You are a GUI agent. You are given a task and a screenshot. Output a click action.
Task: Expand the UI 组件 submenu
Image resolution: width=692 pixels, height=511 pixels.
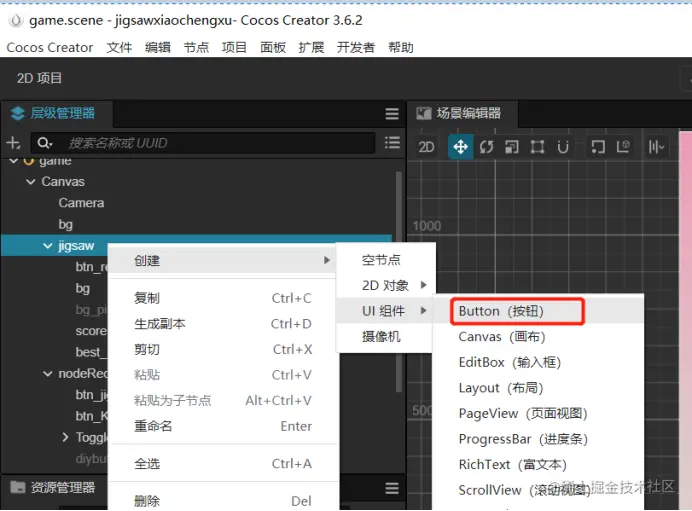point(385,311)
